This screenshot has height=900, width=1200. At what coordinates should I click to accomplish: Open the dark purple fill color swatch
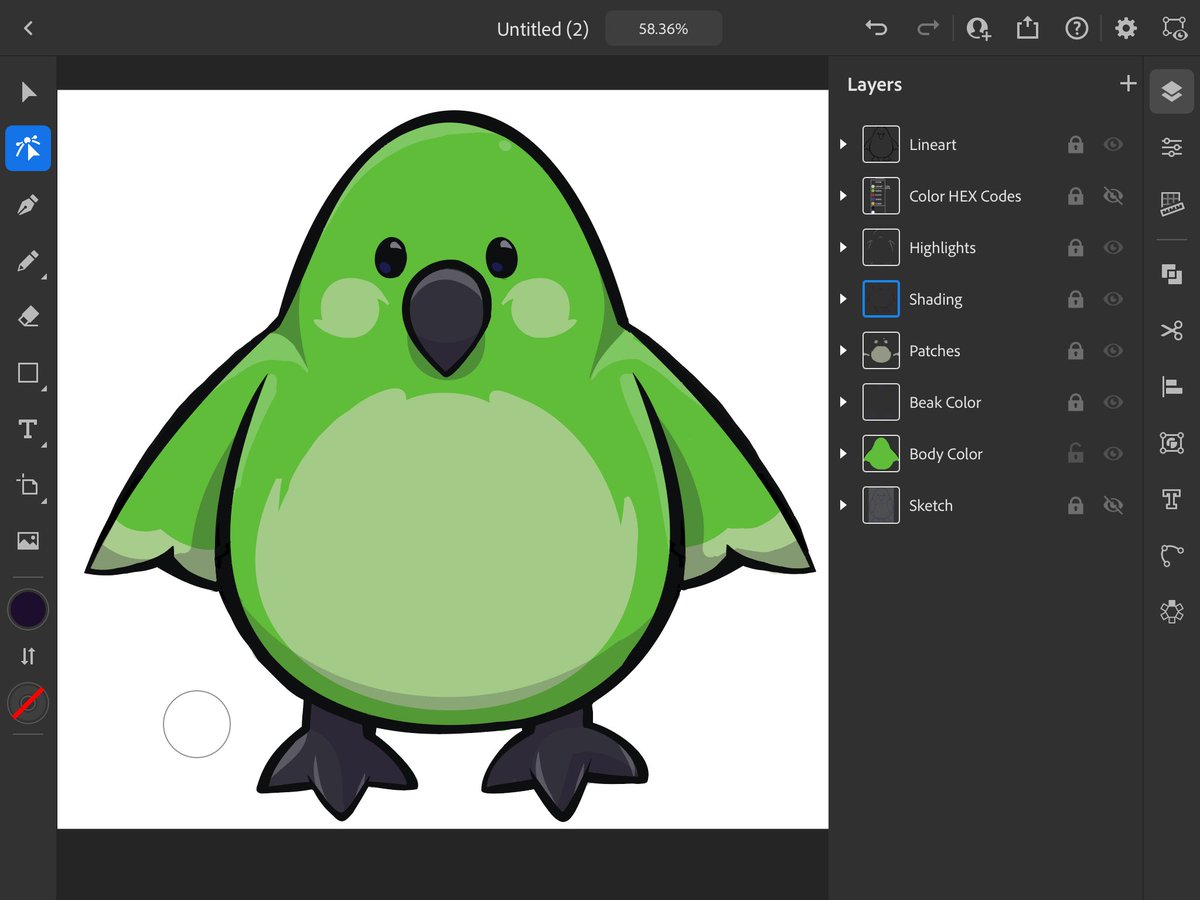pos(28,609)
